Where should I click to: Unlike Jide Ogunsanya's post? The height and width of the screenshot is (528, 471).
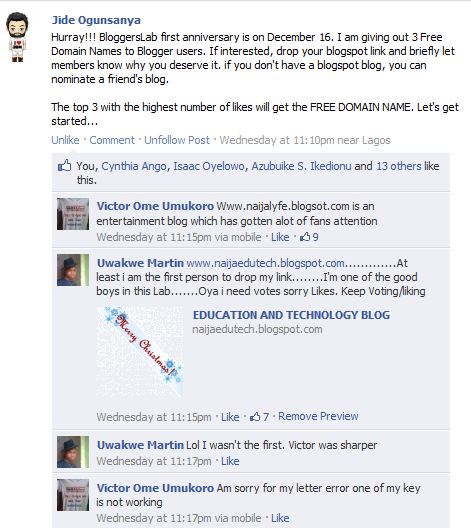[x=65, y=140]
